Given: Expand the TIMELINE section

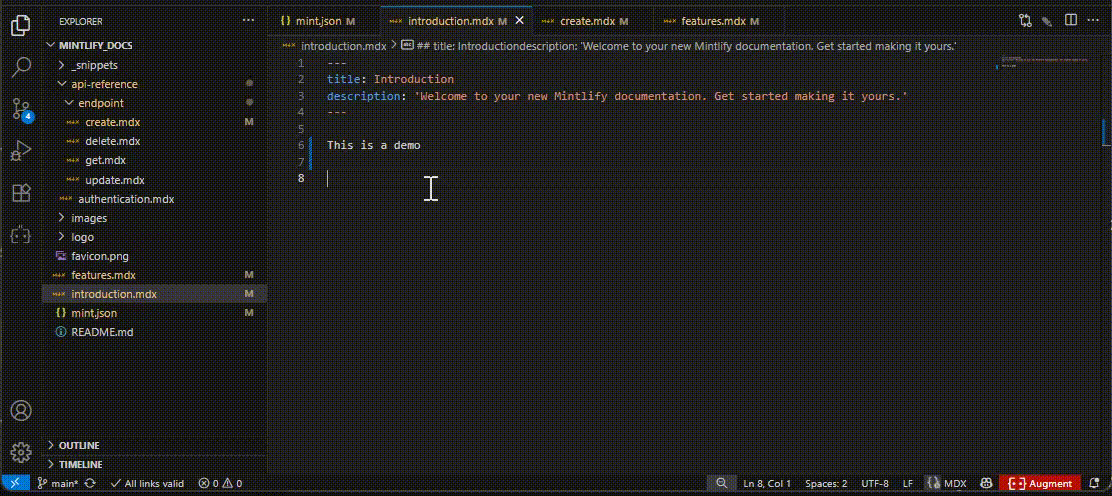Looking at the screenshot, I should tap(155, 464).
